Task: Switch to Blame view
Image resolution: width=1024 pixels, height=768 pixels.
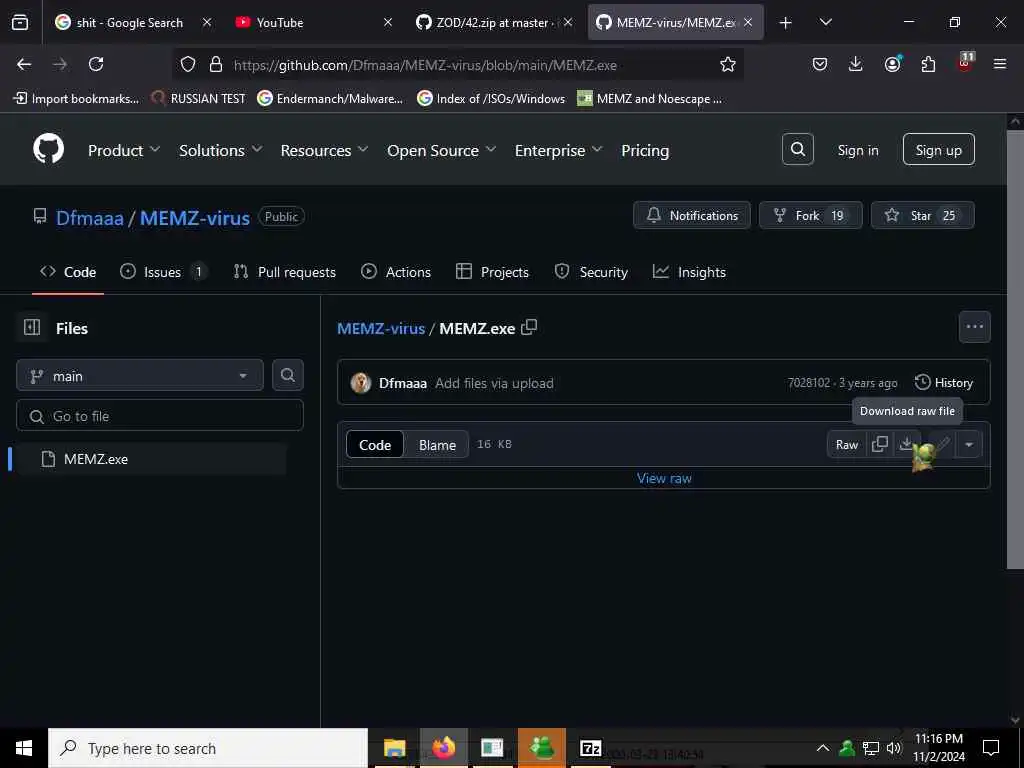Action: pos(437,445)
